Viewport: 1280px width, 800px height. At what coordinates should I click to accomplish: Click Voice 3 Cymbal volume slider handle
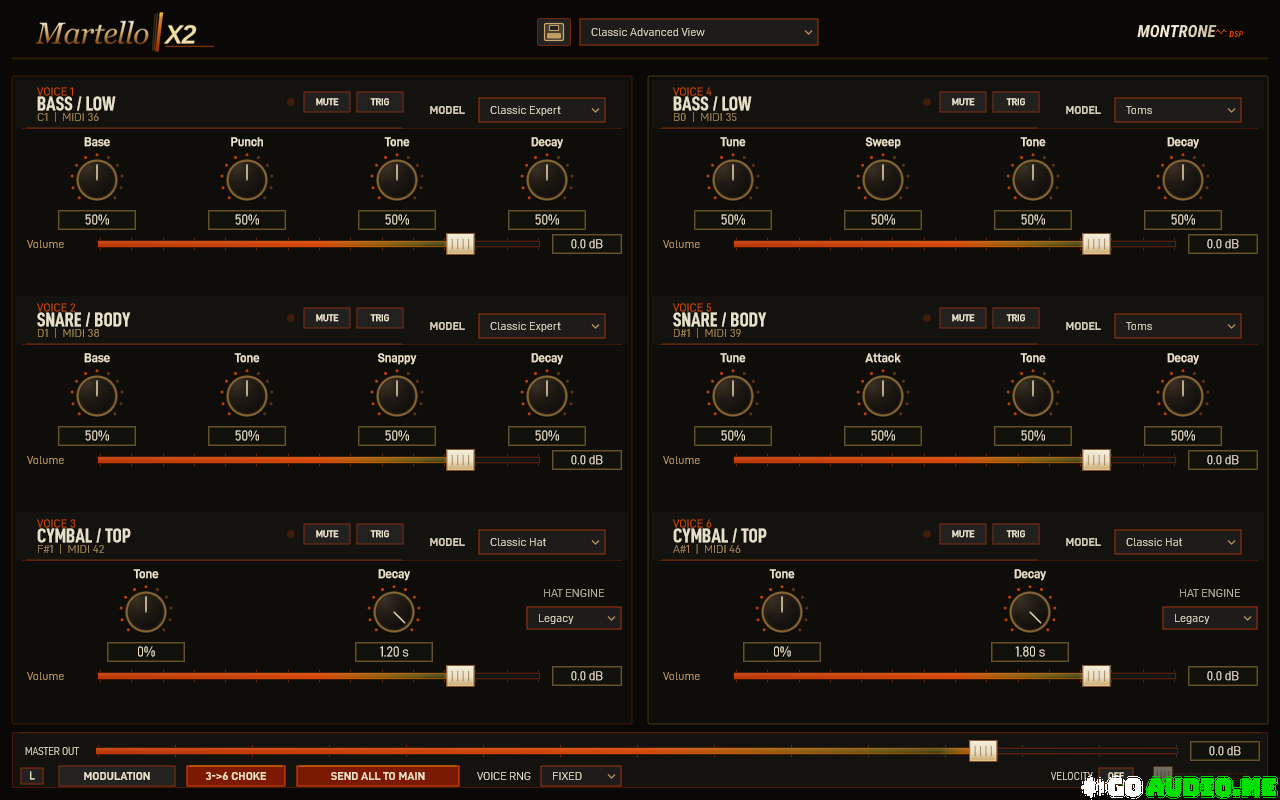coord(460,676)
